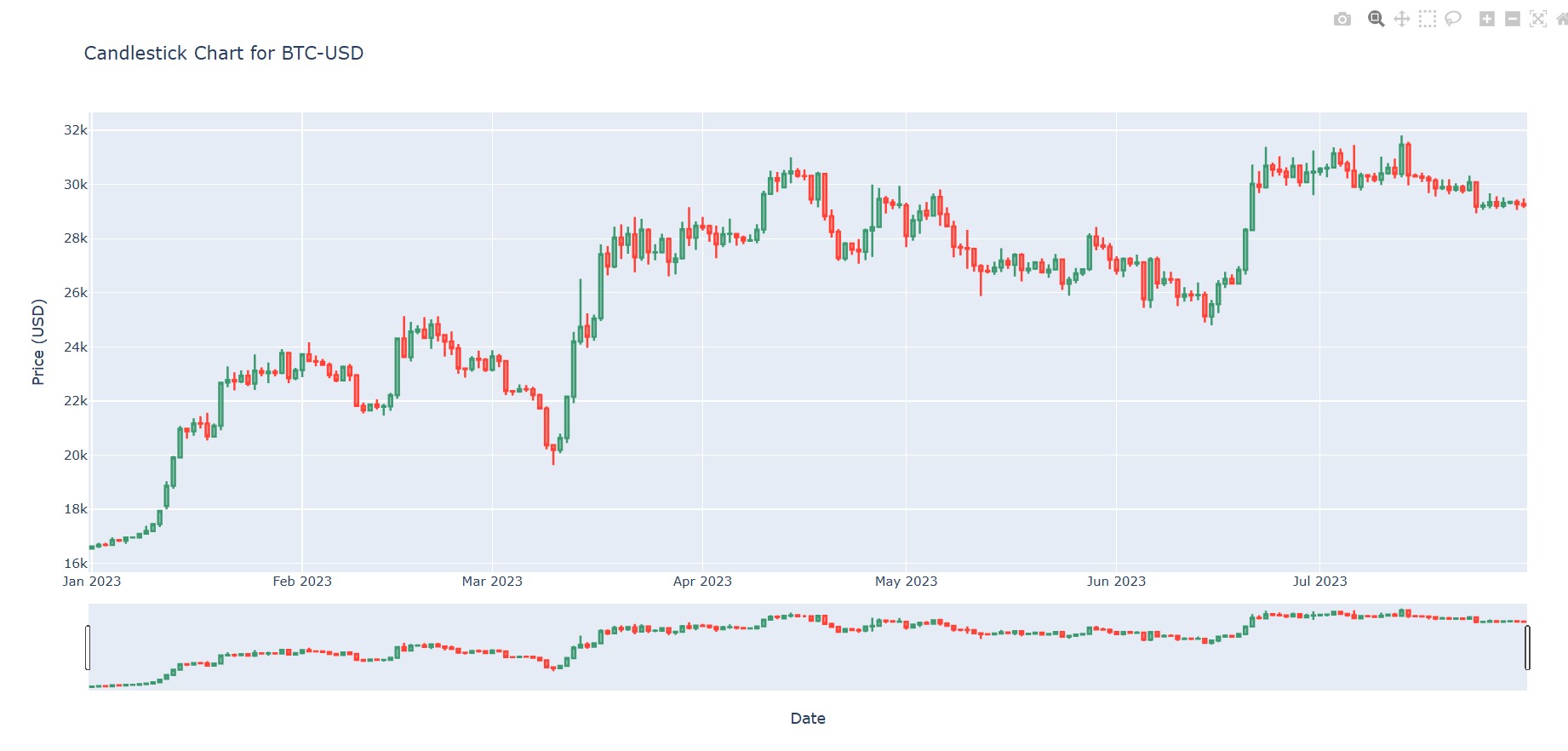1568x751 pixels.
Task: Click the '24k' y-axis tick label
Action: (x=76, y=347)
